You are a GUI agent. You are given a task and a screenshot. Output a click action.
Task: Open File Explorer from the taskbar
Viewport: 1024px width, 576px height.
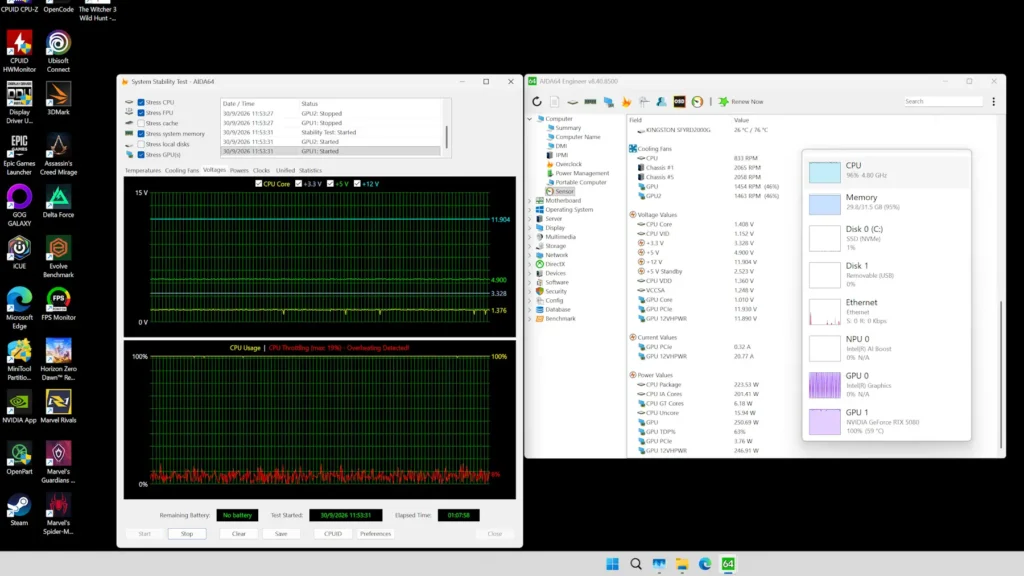tap(682, 564)
